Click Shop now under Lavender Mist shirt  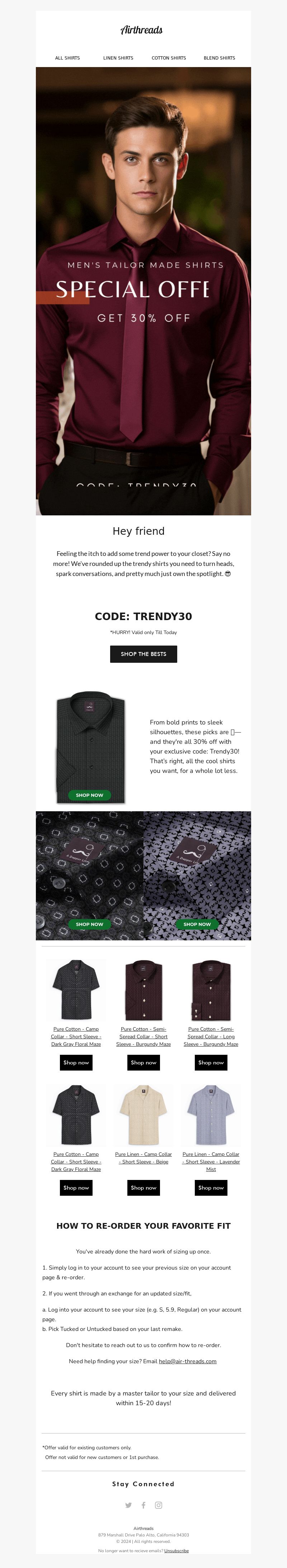click(211, 1187)
